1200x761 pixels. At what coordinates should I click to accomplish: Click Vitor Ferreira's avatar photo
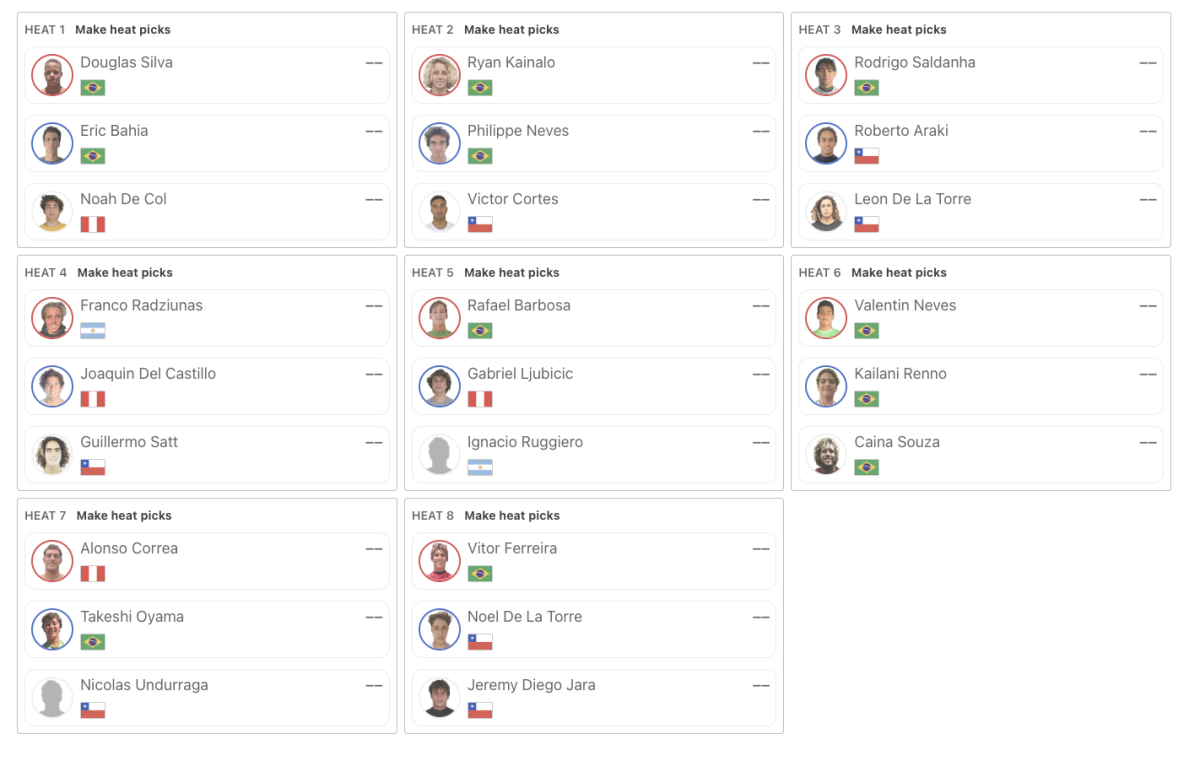pos(439,561)
